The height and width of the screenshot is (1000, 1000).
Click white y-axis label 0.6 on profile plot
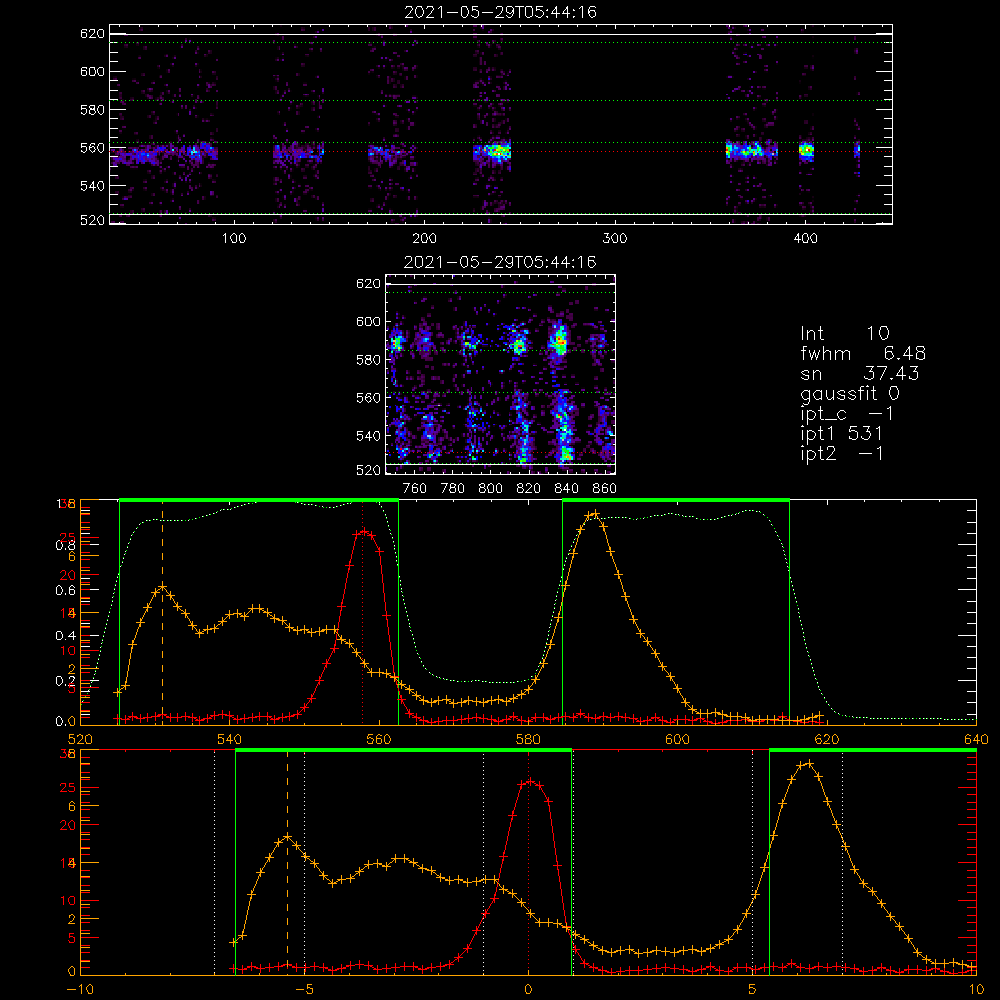click(x=66, y=591)
